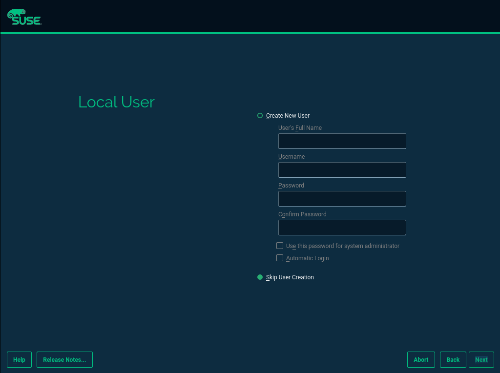Enable use this password for system administrator
The image size is (500, 373).
tap(280, 246)
